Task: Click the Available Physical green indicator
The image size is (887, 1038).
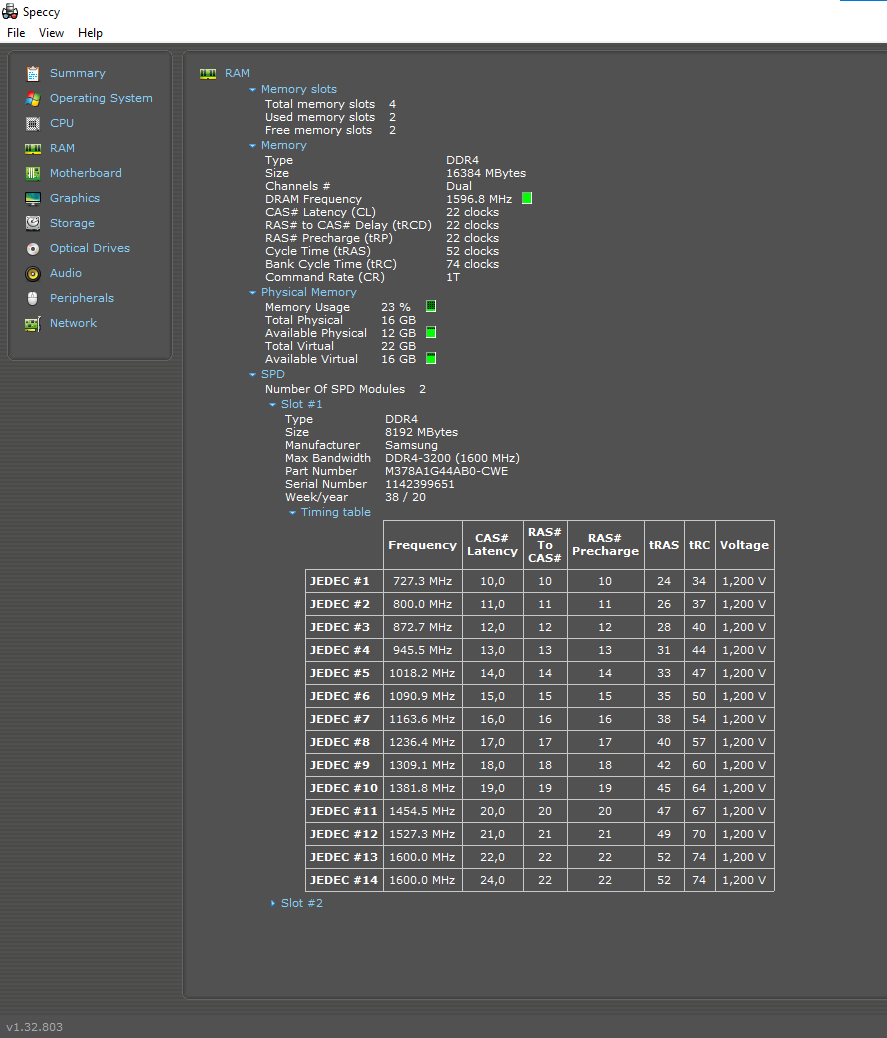Action: pos(431,332)
